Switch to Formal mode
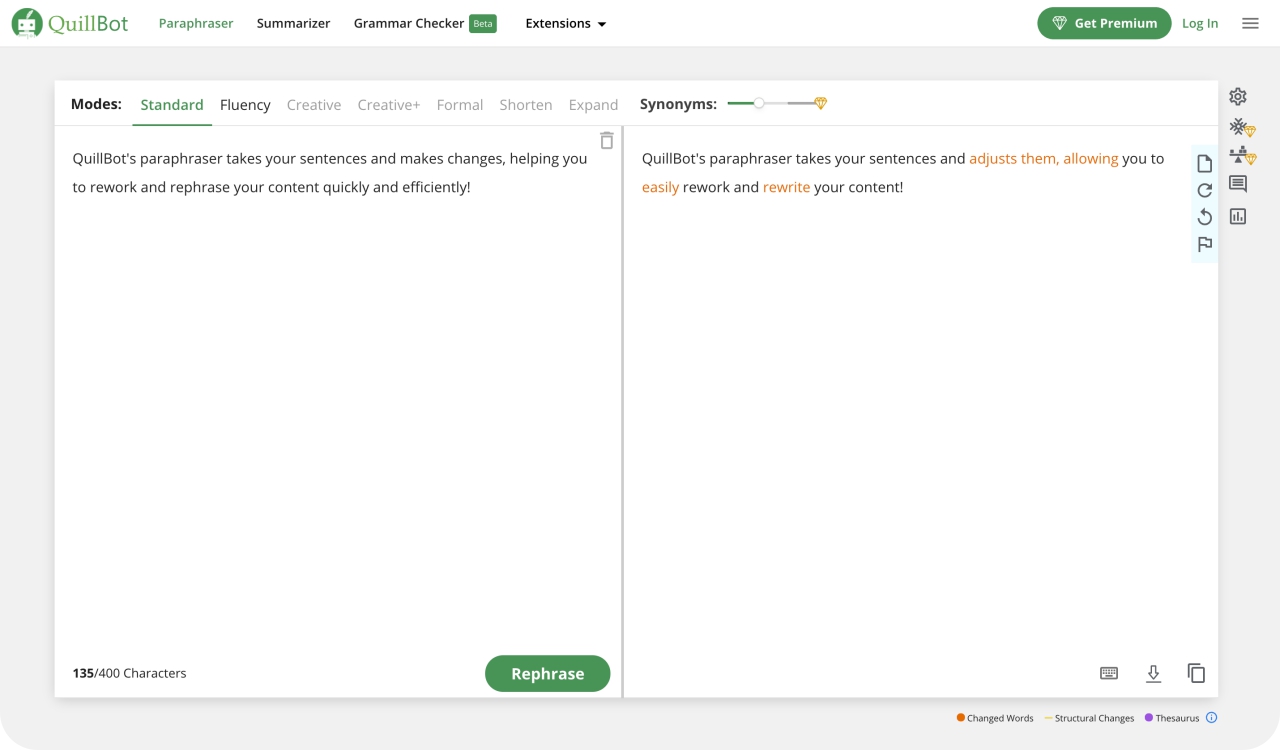The width and height of the screenshot is (1280, 750). [x=460, y=104]
